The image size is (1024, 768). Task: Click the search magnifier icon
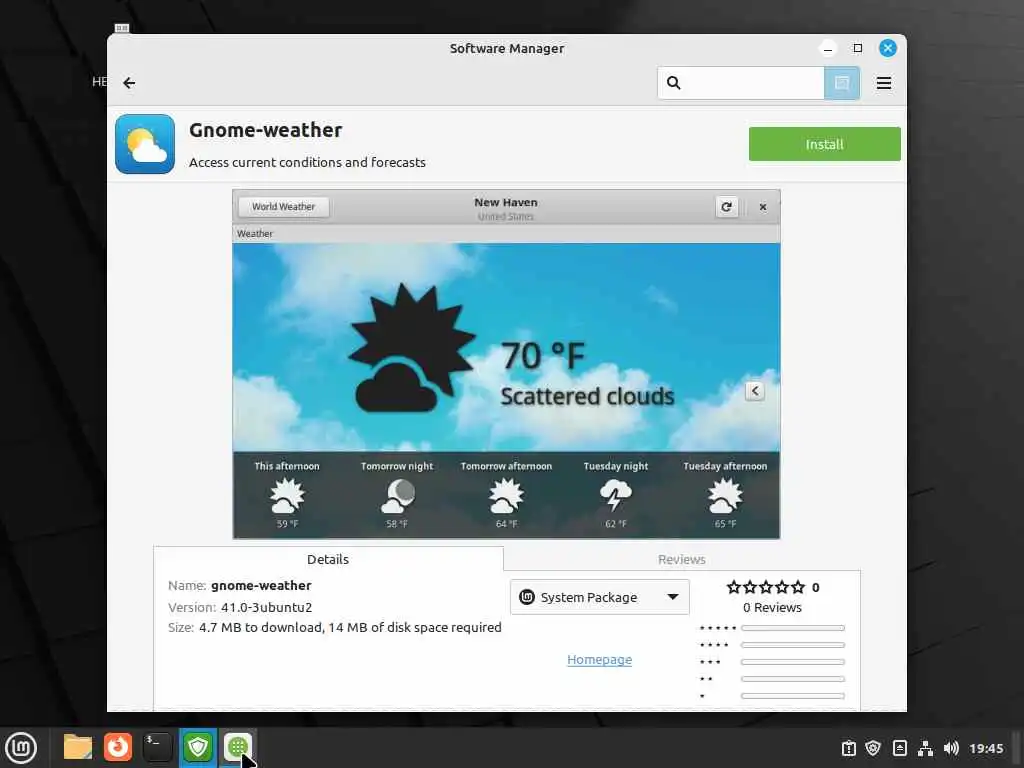tap(673, 83)
